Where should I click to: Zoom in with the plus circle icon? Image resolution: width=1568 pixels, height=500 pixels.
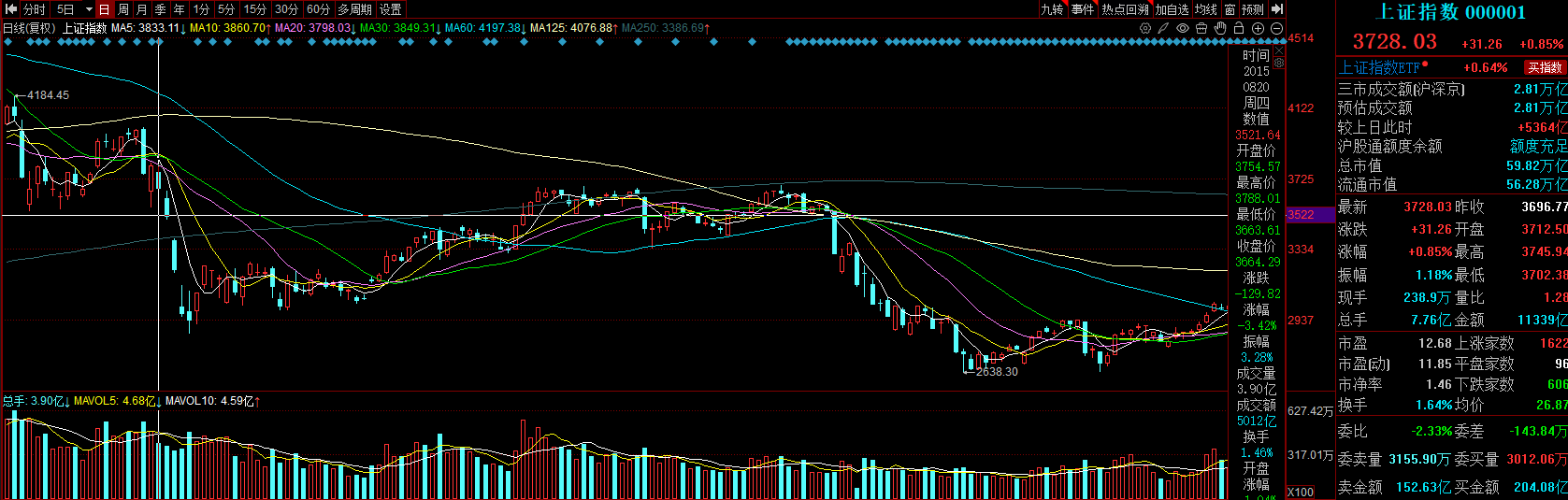(x=1258, y=28)
